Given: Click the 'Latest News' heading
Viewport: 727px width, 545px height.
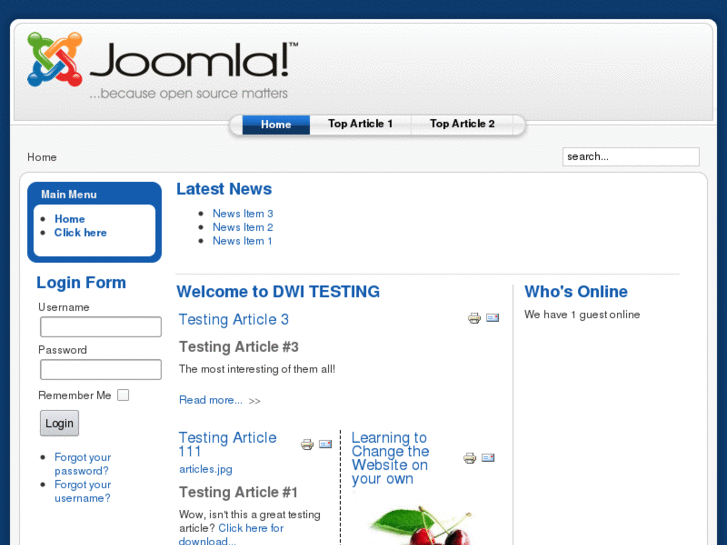Looking at the screenshot, I should [224, 189].
